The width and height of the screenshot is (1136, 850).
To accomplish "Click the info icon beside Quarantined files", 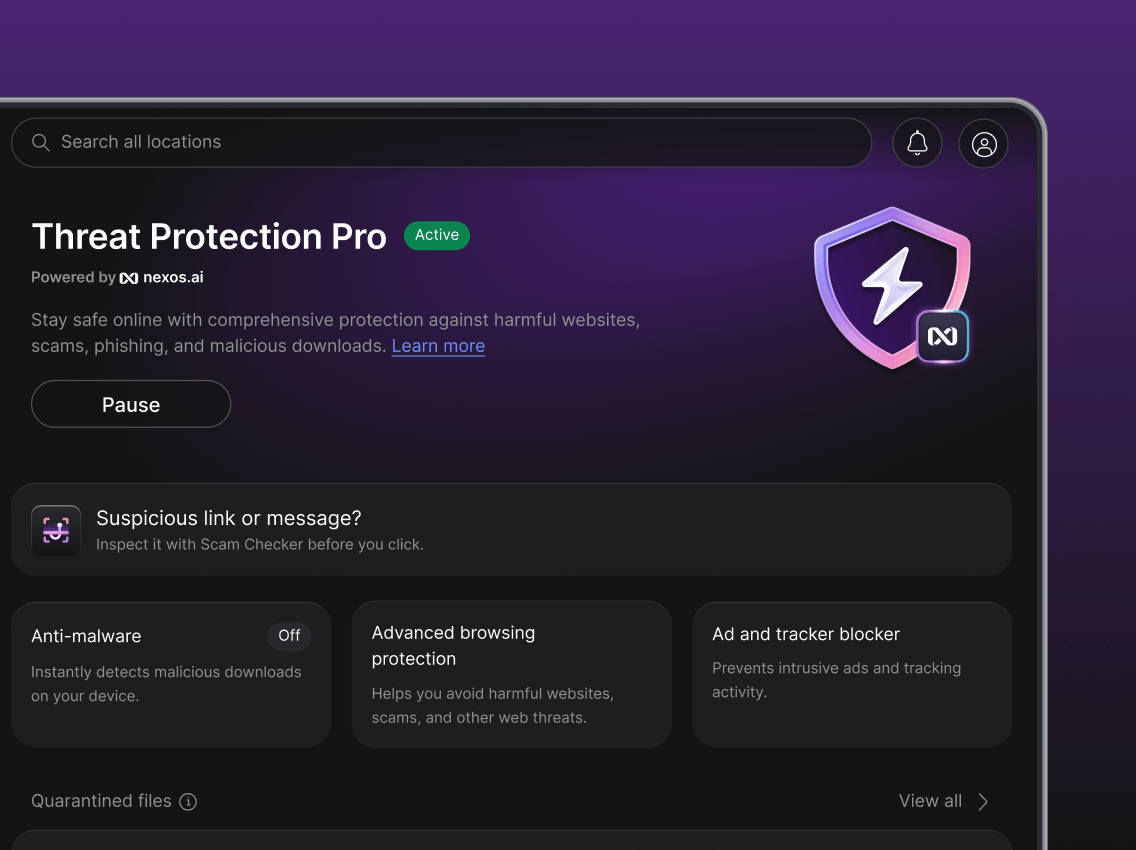I will tap(189, 801).
